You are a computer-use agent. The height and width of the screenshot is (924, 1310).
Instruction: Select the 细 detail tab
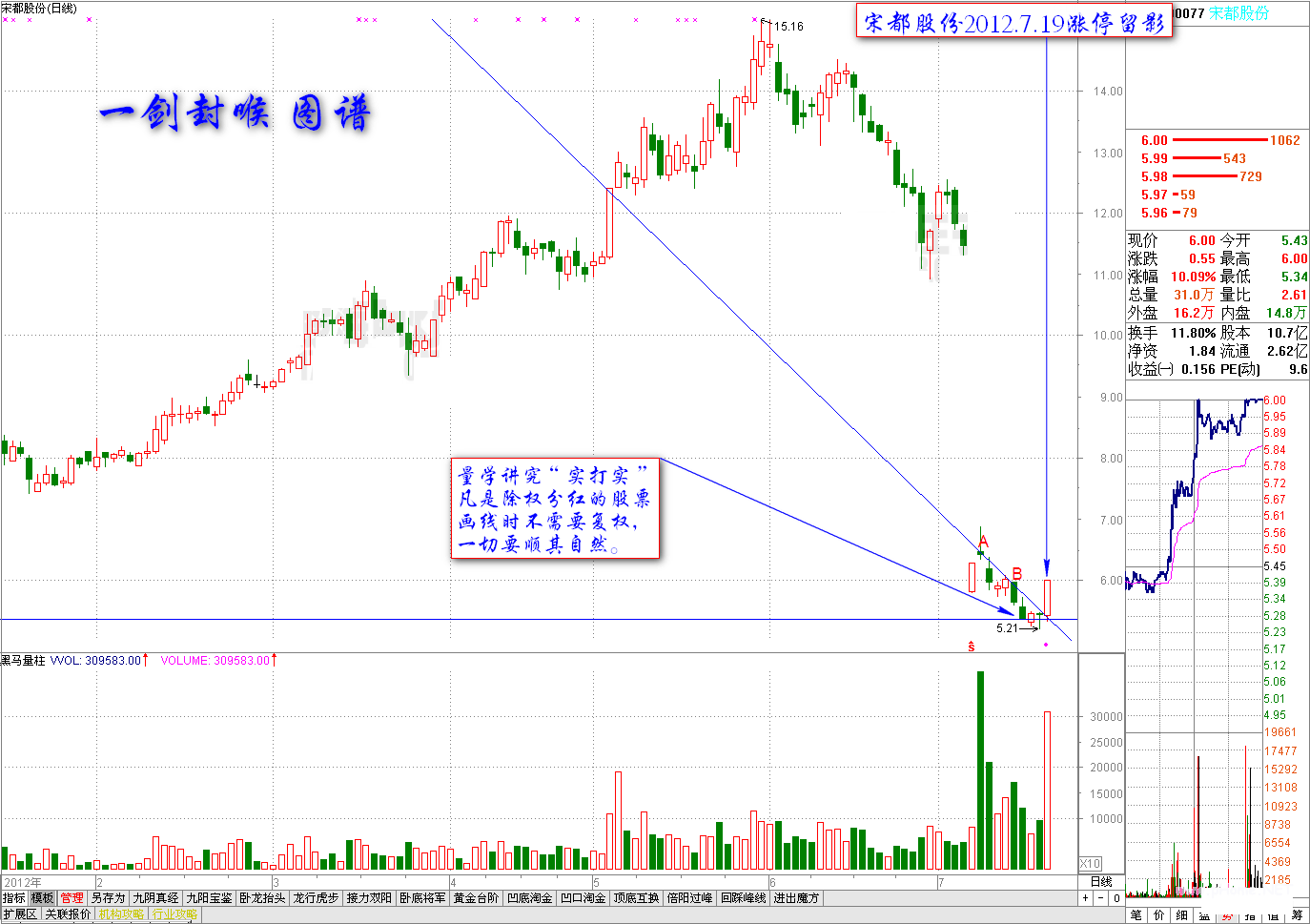[x=1181, y=915]
